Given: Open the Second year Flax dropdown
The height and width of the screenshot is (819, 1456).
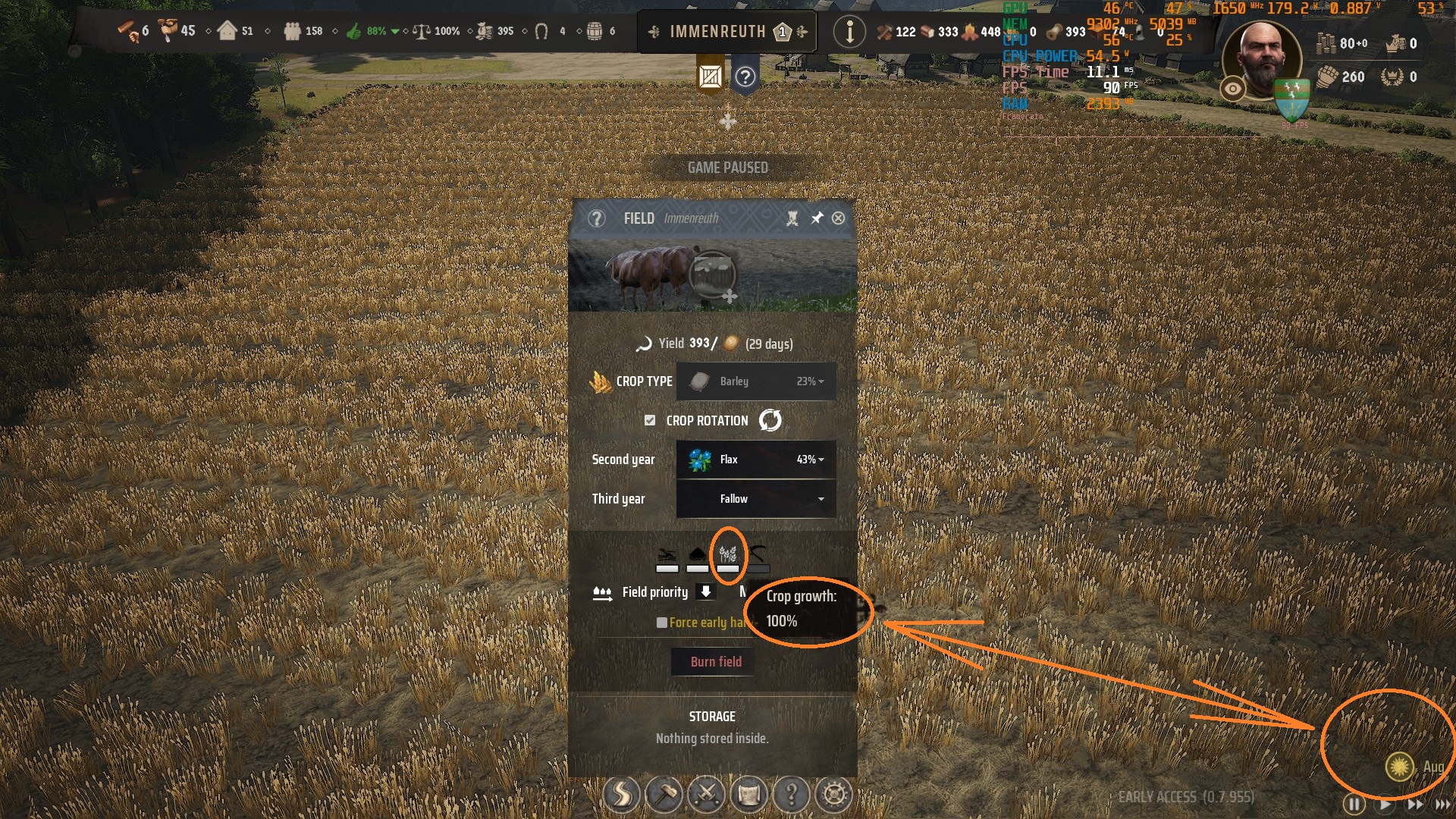Looking at the screenshot, I should tap(756, 460).
